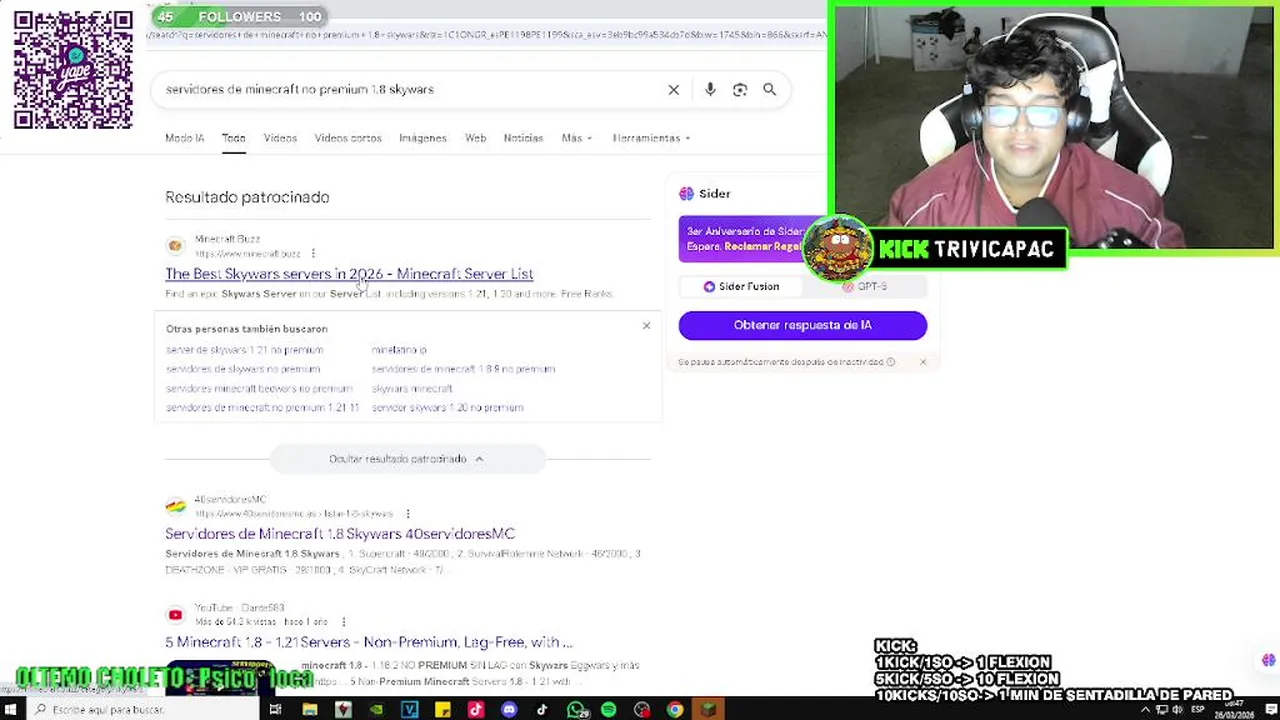Open WhatsApp from the taskbar
The height and width of the screenshot is (720, 1280).
(x=576, y=710)
